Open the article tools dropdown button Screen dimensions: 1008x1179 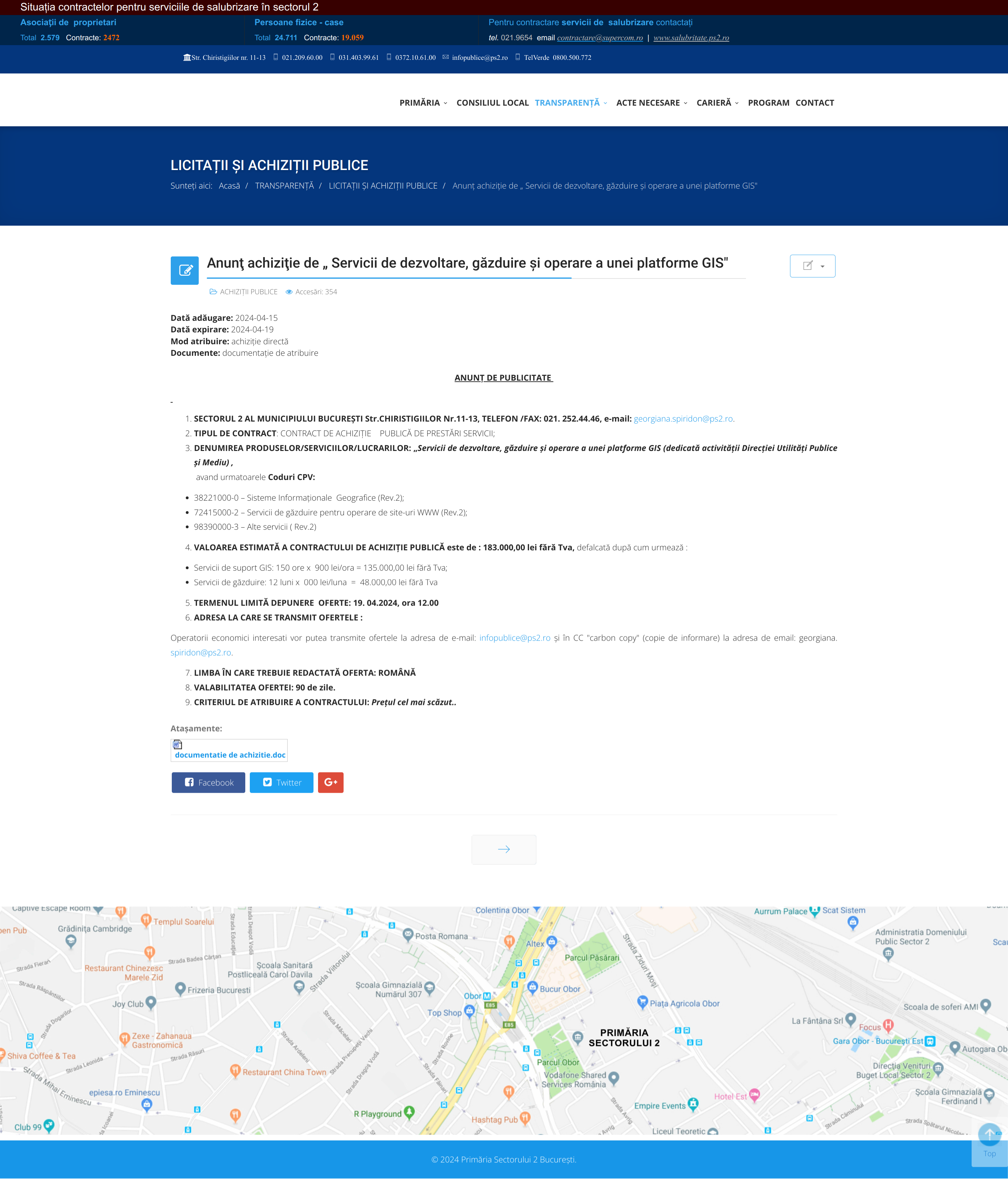812,266
